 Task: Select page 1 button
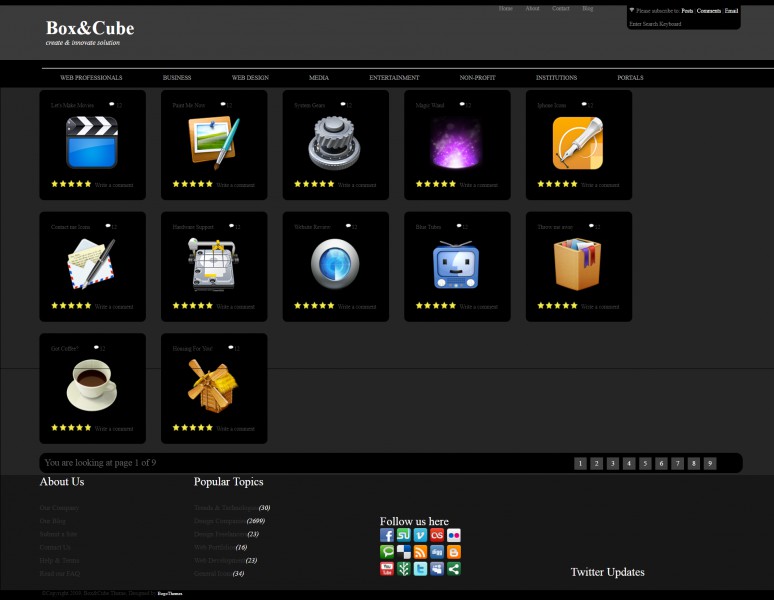tap(580, 463)
